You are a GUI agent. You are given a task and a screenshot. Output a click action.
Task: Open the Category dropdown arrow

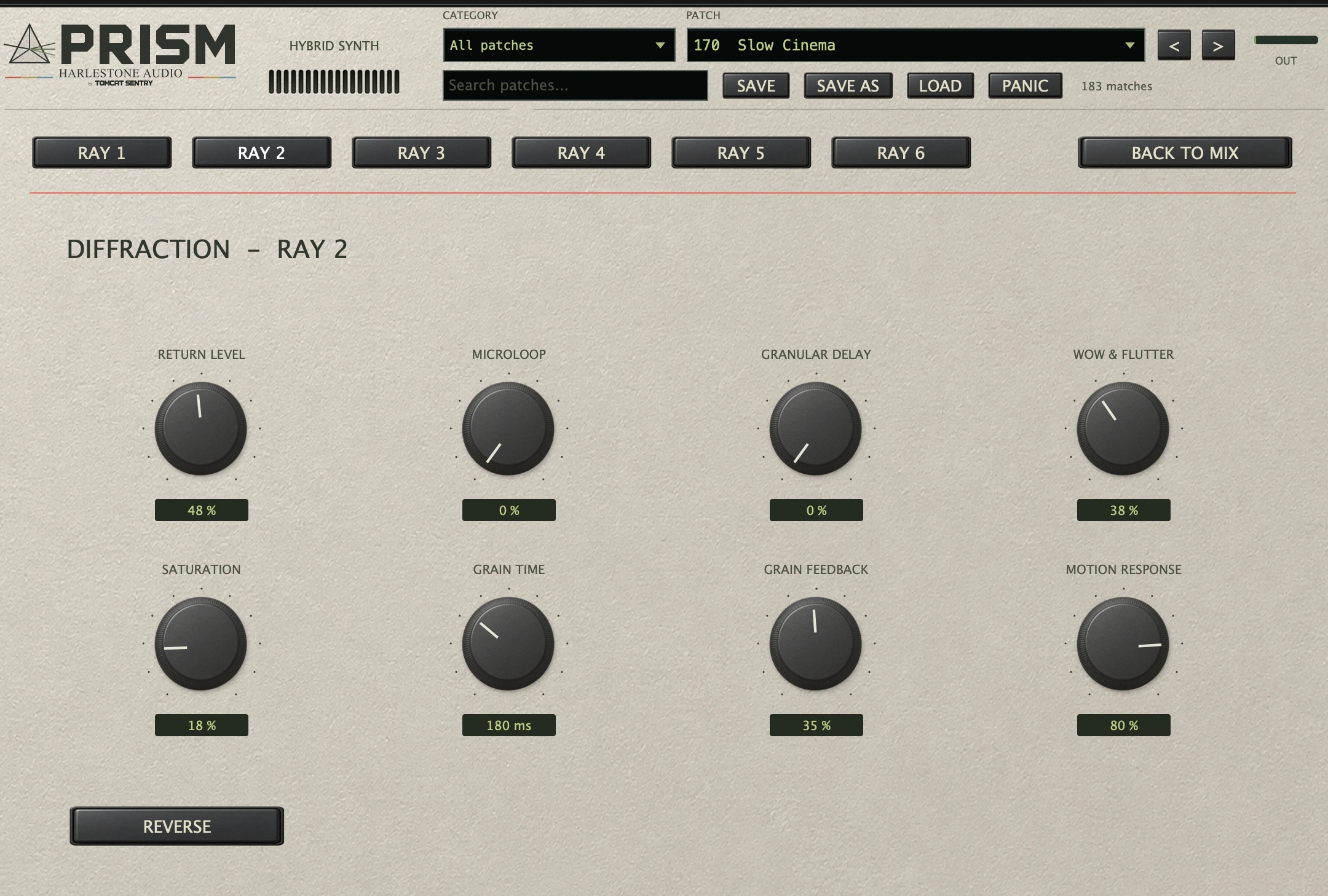click(660, 45)
